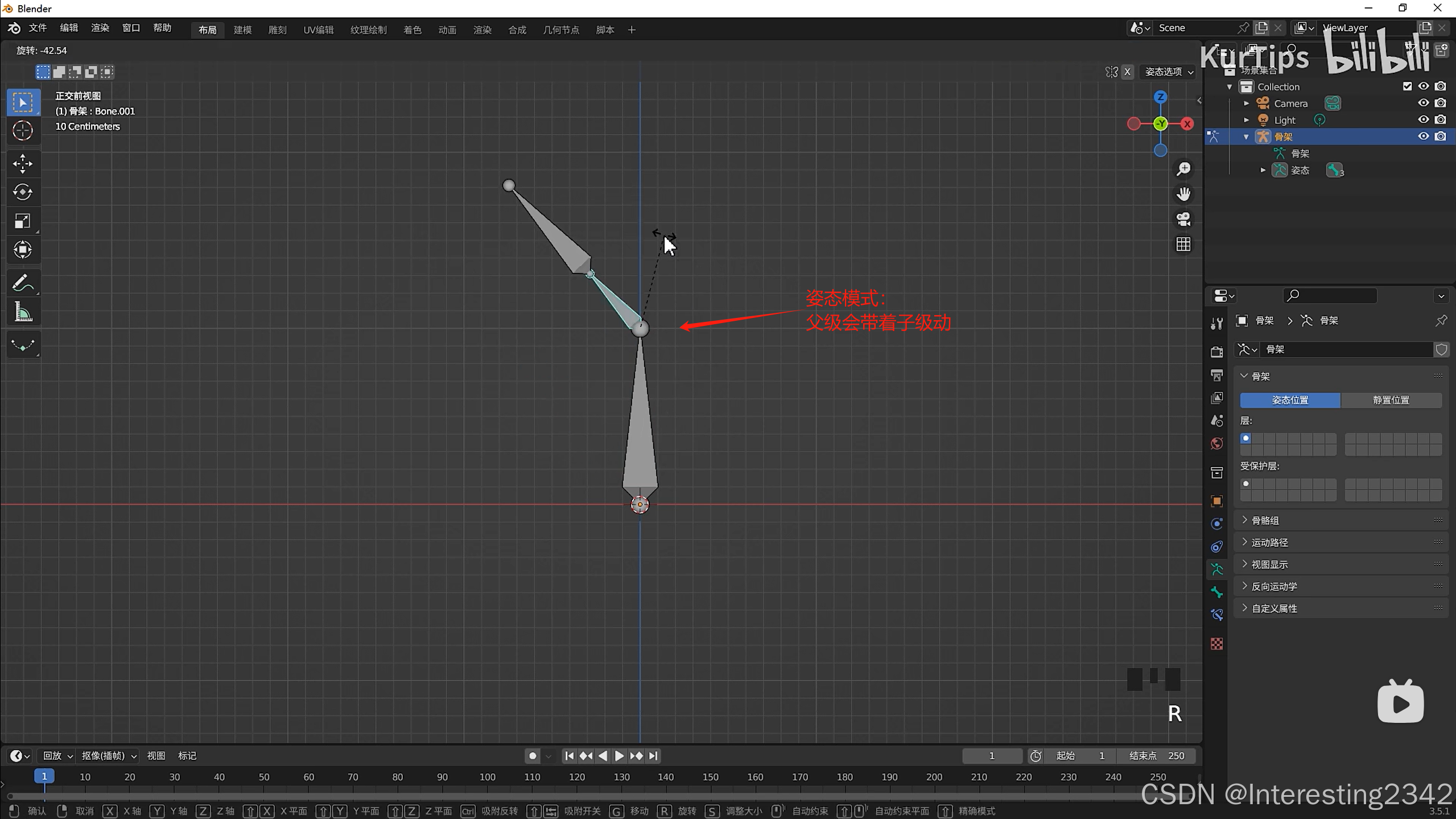This screenshot has height=819, width=1456.
Task: Activate the Annotate pencil tool
Action: tap(23, 283)
